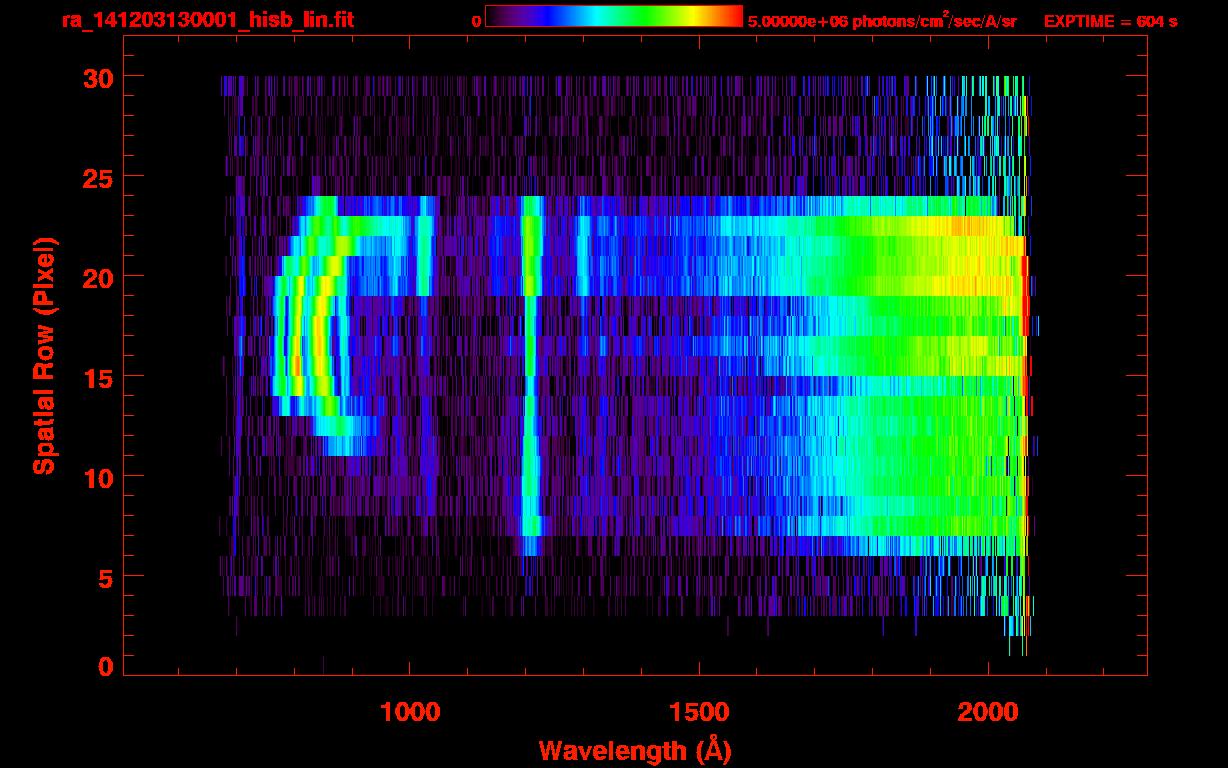Click the EXPTIME = 604 s label
Viewport: 1228px width, 768px height.
(x=1110, y=21)
